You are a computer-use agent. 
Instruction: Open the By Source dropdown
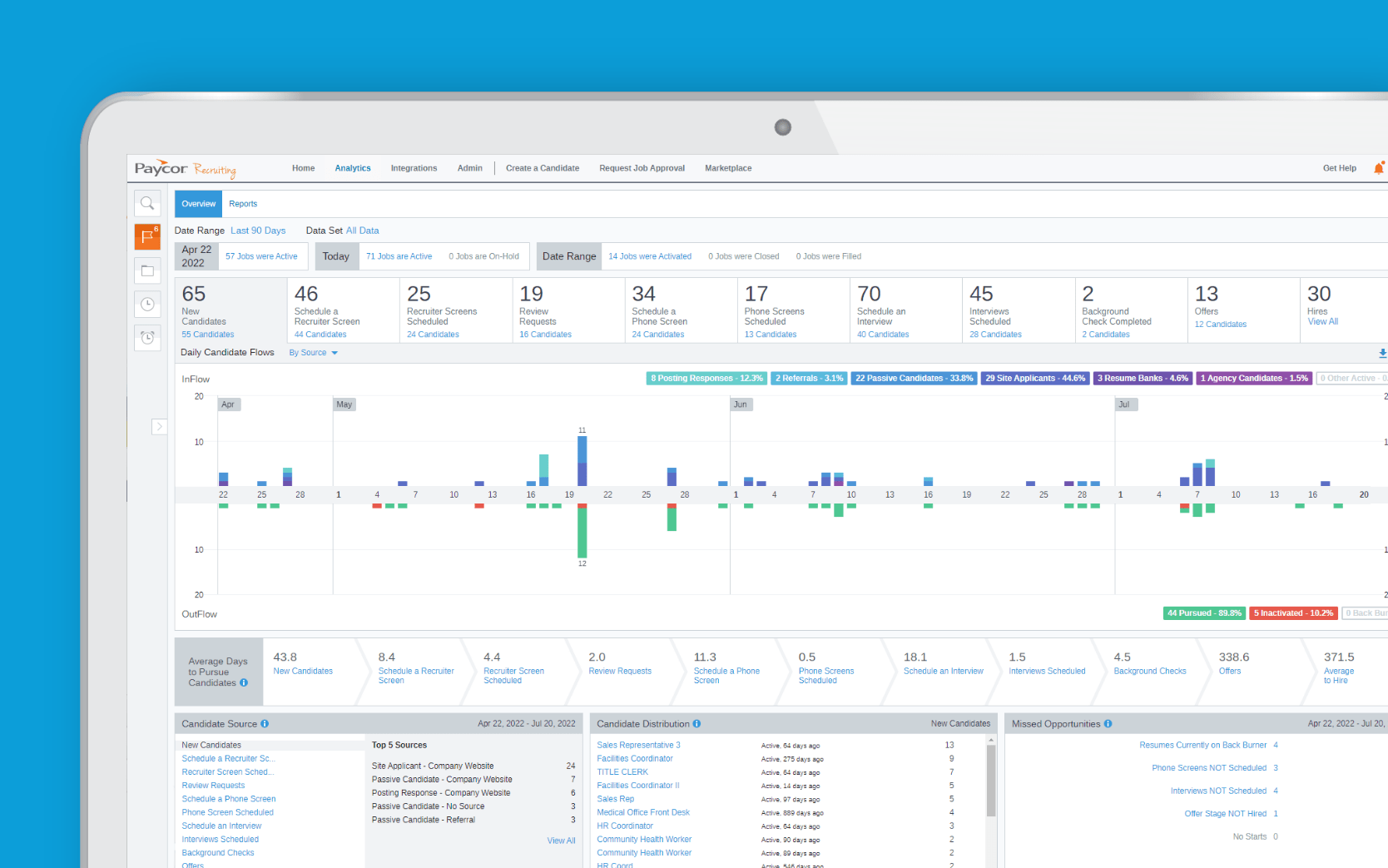tap(313, 353)
